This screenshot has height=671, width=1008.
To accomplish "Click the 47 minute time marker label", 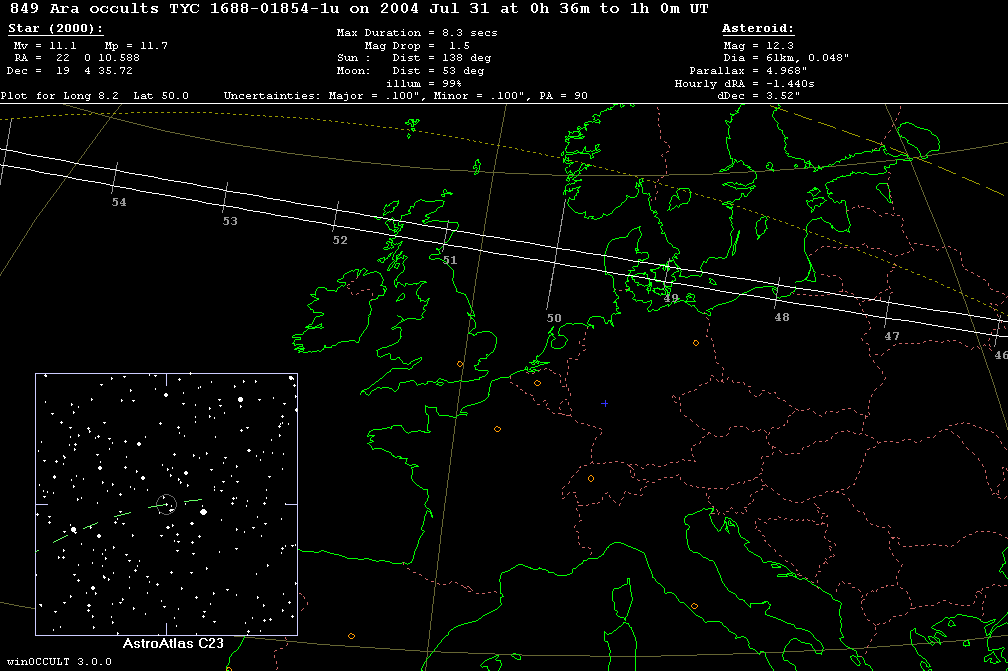I will point(892,336).
